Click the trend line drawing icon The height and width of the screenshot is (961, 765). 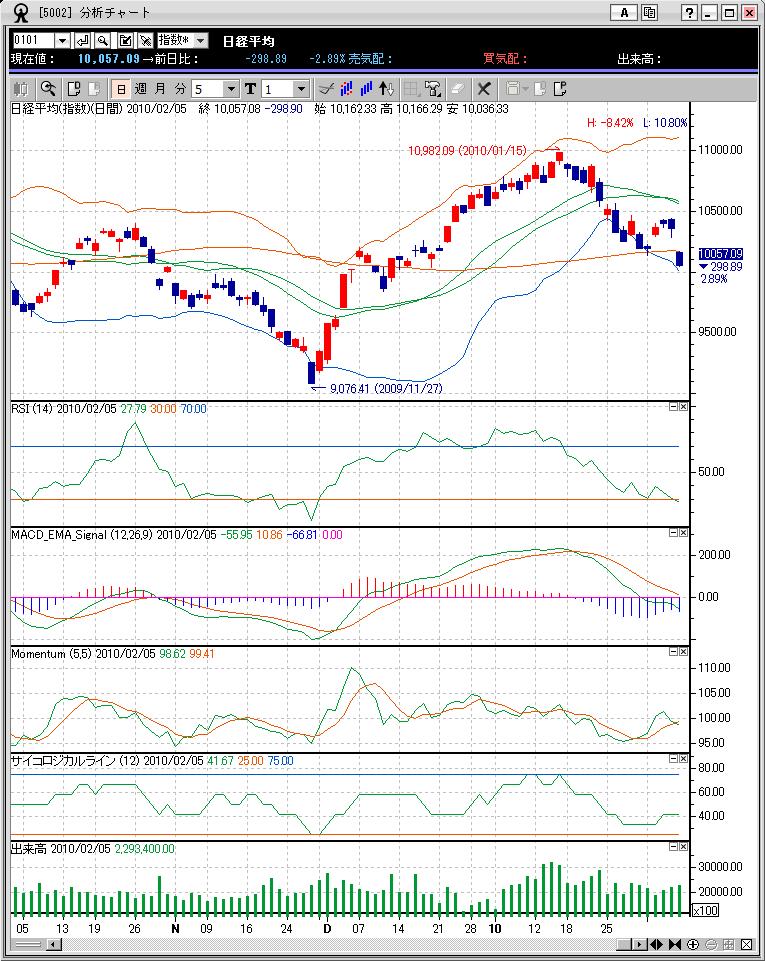327,88
